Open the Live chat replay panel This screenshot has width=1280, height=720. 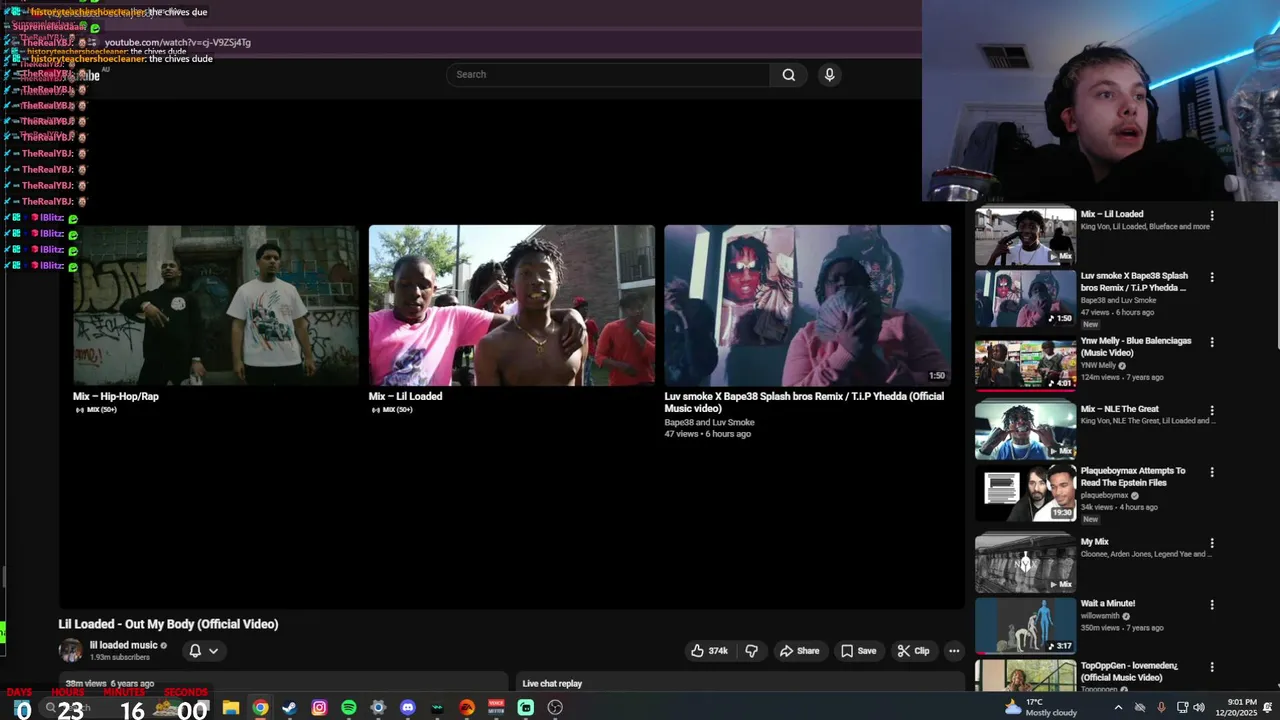[552, 684]
